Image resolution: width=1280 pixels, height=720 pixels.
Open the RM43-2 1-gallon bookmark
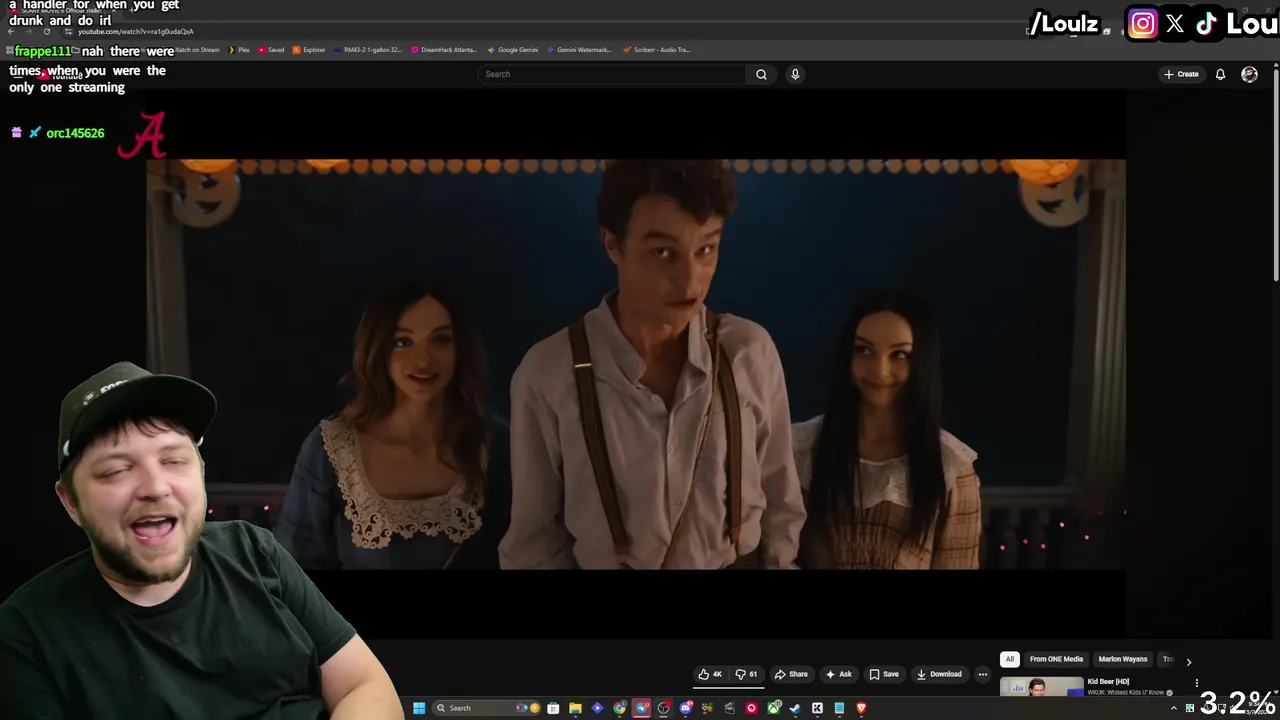pyautogui.click(x=367, y=49)
